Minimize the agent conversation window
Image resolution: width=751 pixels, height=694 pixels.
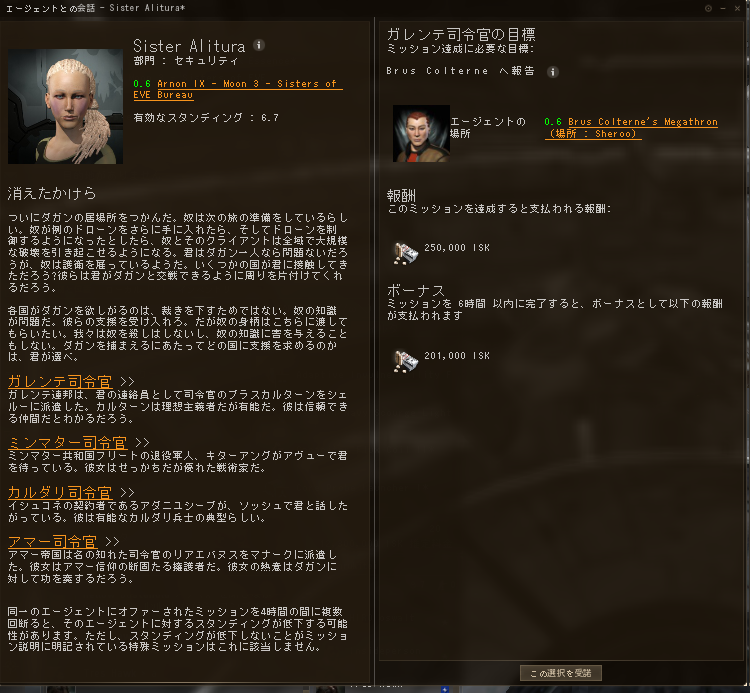(723, 8)
